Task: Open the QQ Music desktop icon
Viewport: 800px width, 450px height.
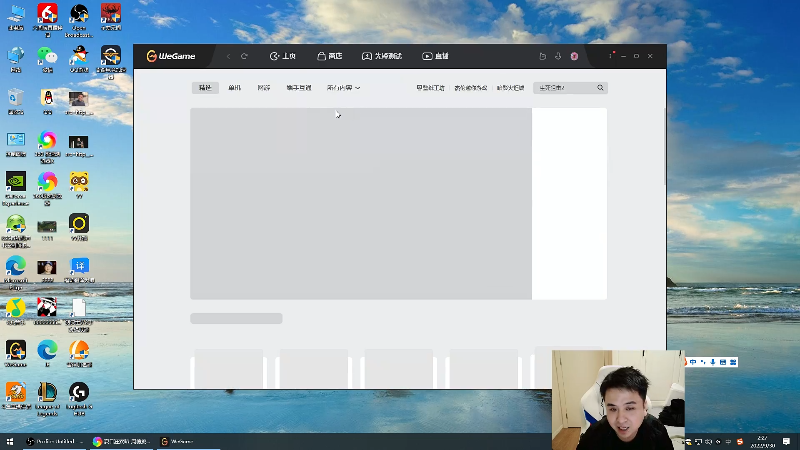Action: tap(16, 312)
